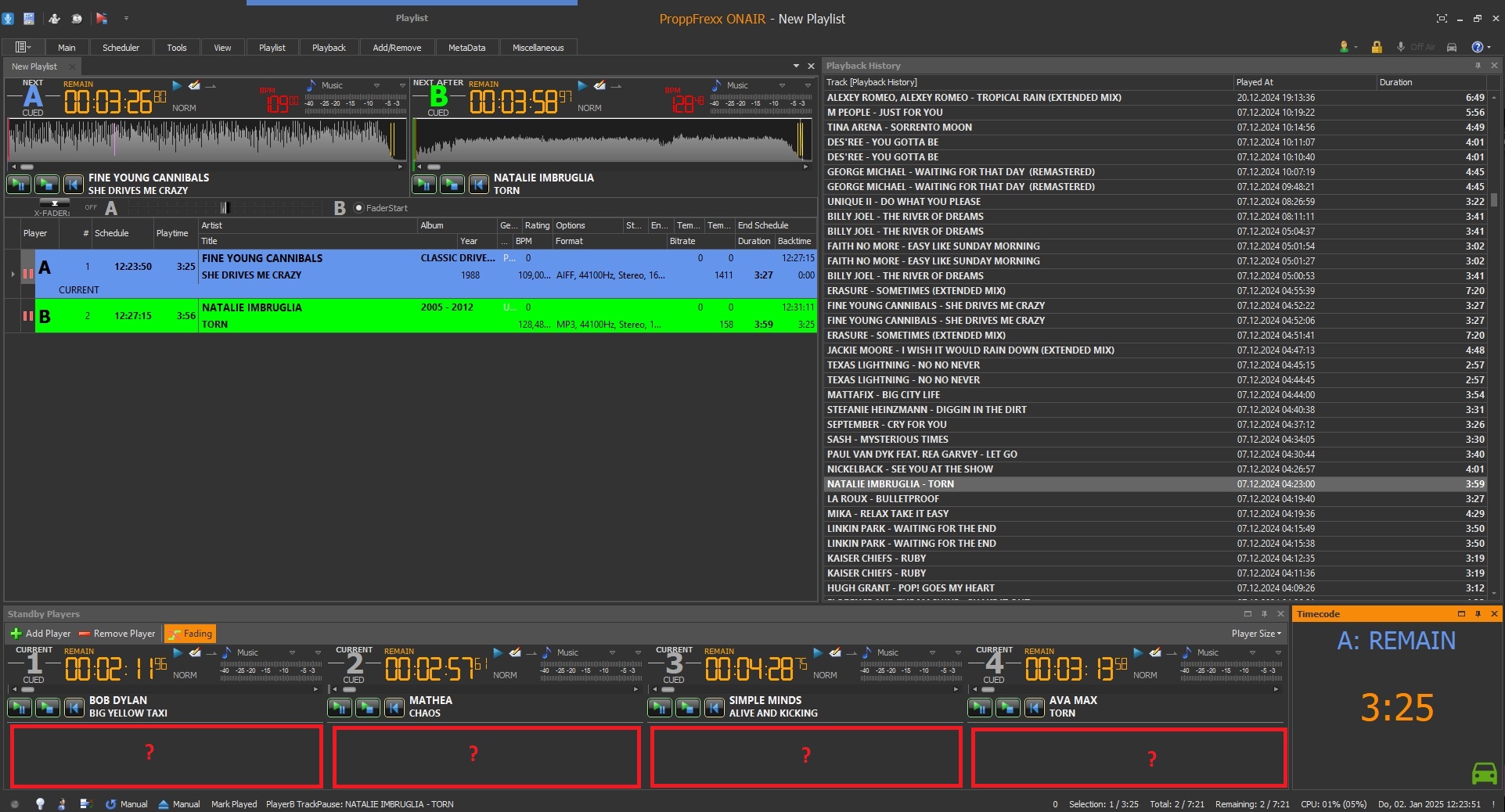
Task: Switch to the MetaData ribbon tab
Action: point(466,48)
